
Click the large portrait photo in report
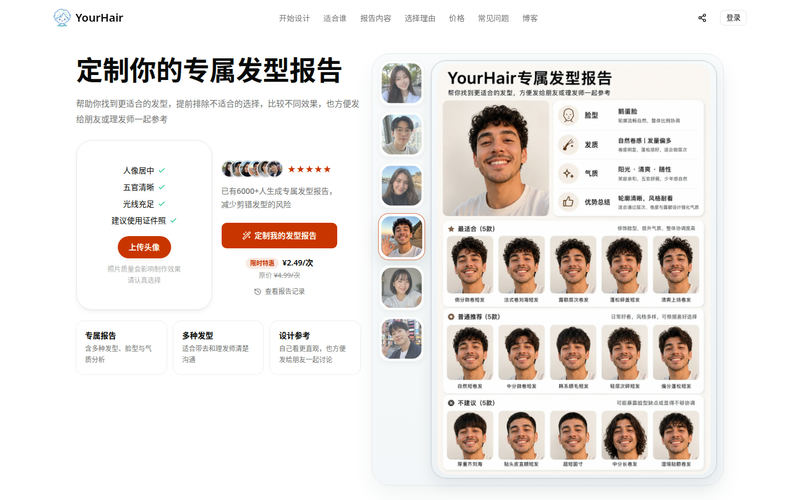point(495,158)
